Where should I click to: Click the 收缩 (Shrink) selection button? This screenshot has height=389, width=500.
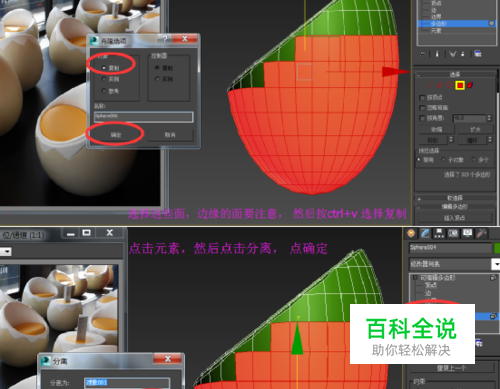click(436, 129)
